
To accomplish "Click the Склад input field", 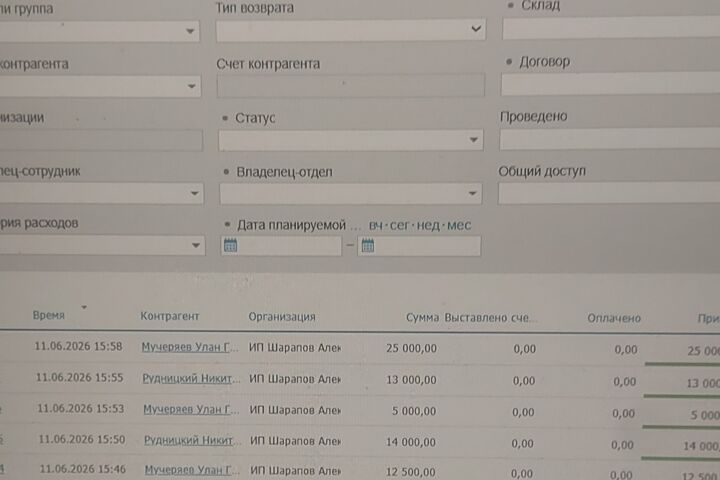I will coord(611,28).
